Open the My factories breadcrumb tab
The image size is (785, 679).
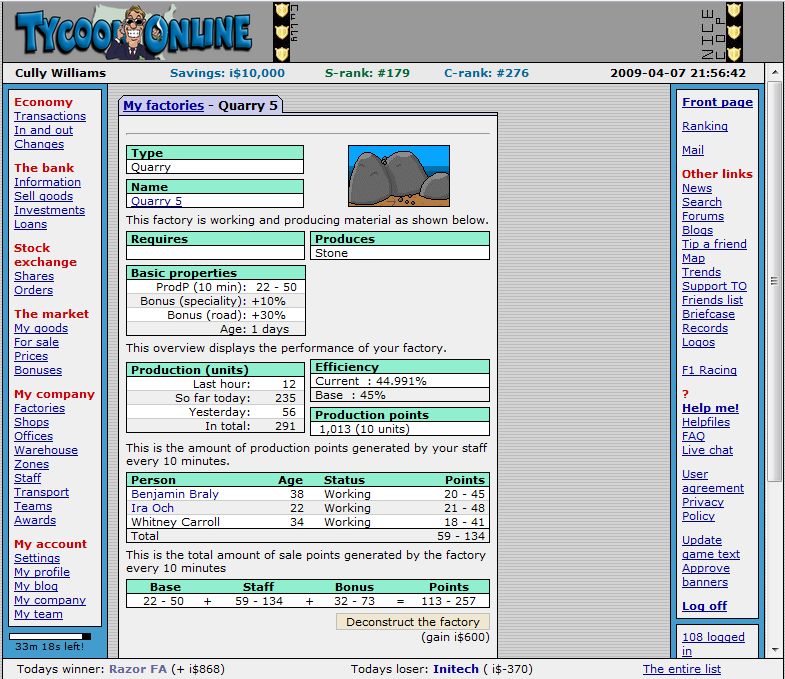pyautogui.click(x=163, y=105)
